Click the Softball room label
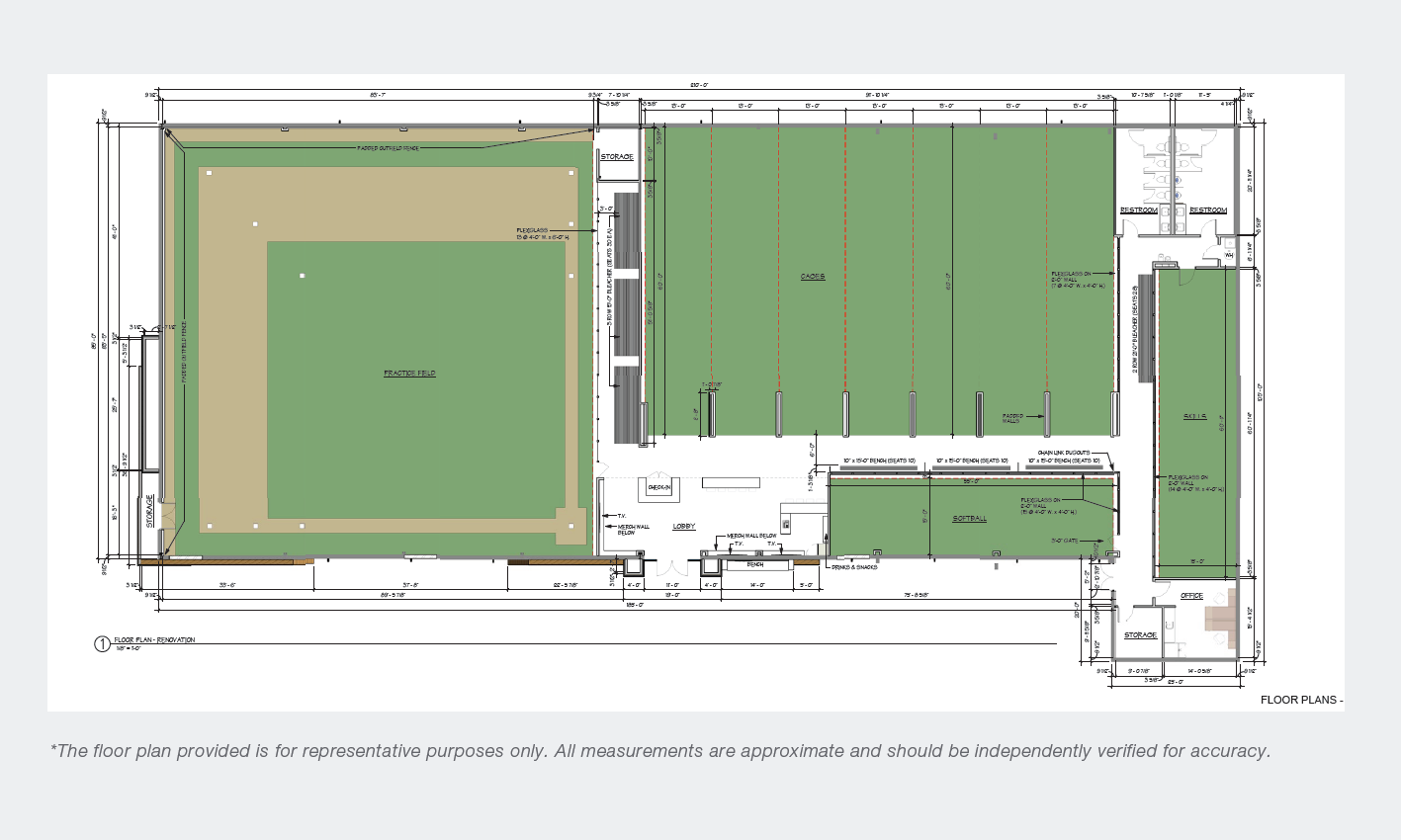The height and width of the screenshot is (840, 1401). click(969, 519)
